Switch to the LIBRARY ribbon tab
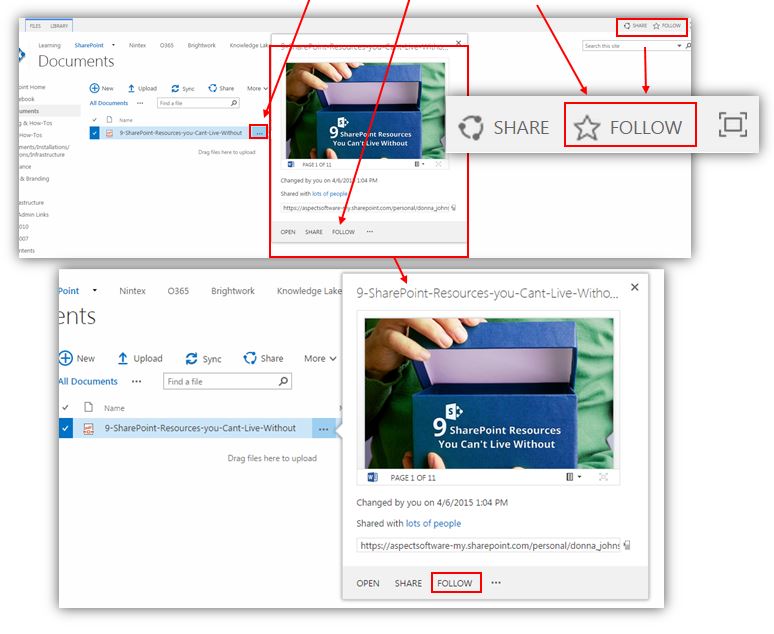Viewport: 774px width, 634px height. tap(59, 26)
